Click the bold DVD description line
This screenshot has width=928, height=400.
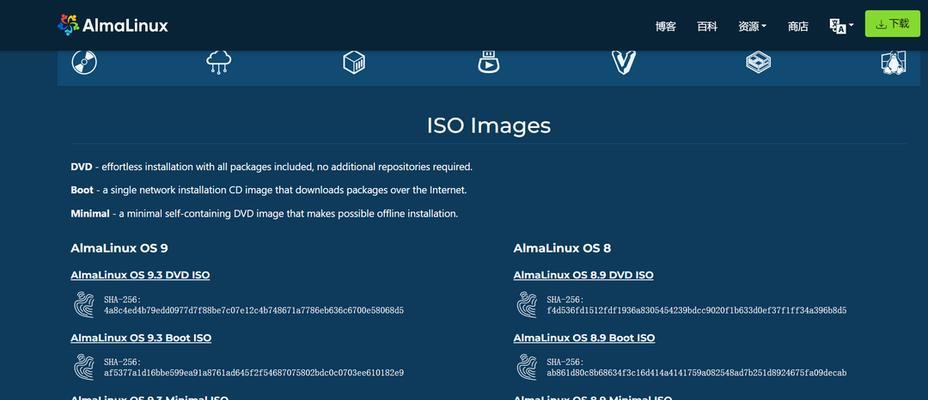(272, 167)
